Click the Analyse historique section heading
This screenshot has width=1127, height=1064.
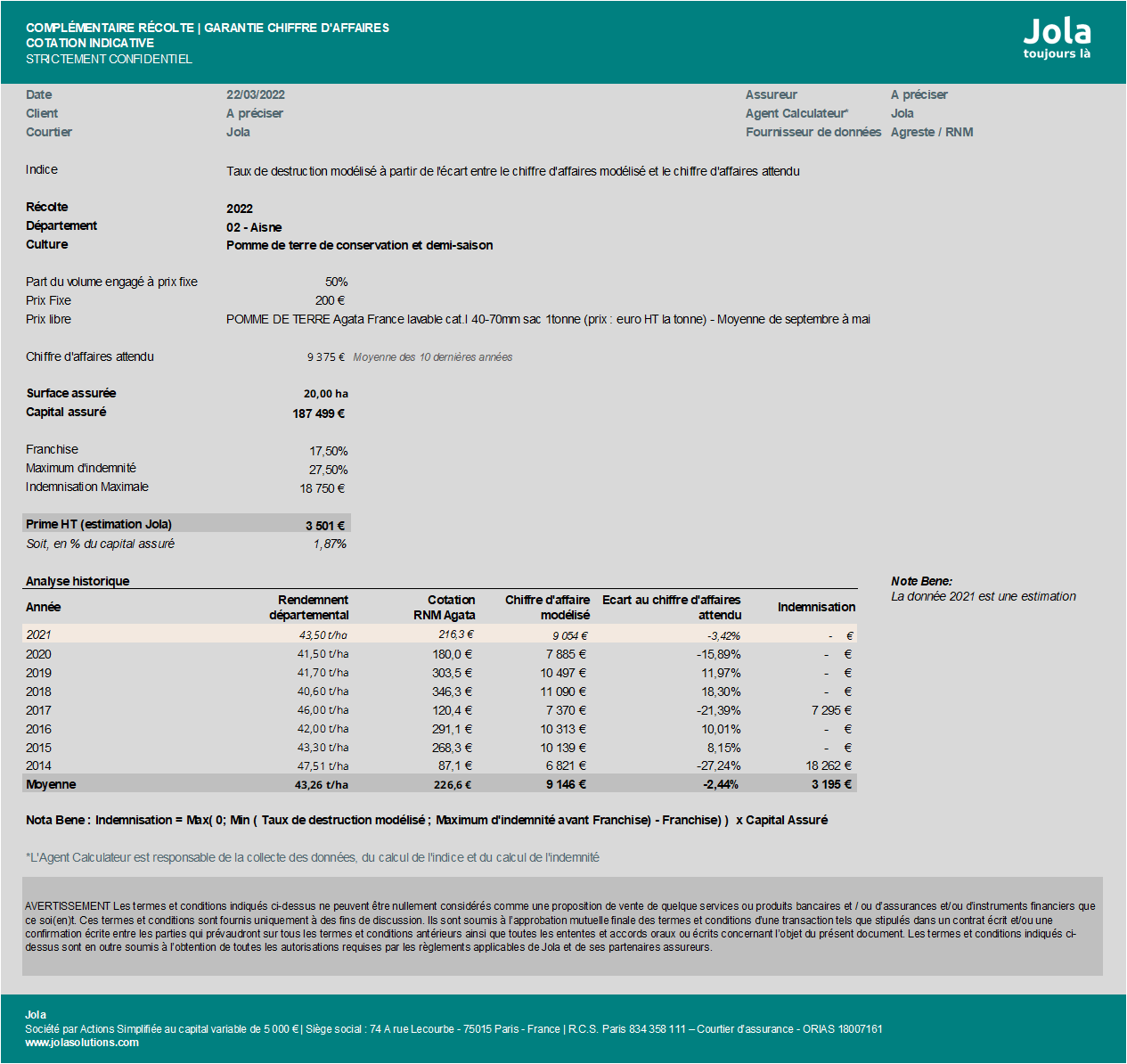point(78,581)
